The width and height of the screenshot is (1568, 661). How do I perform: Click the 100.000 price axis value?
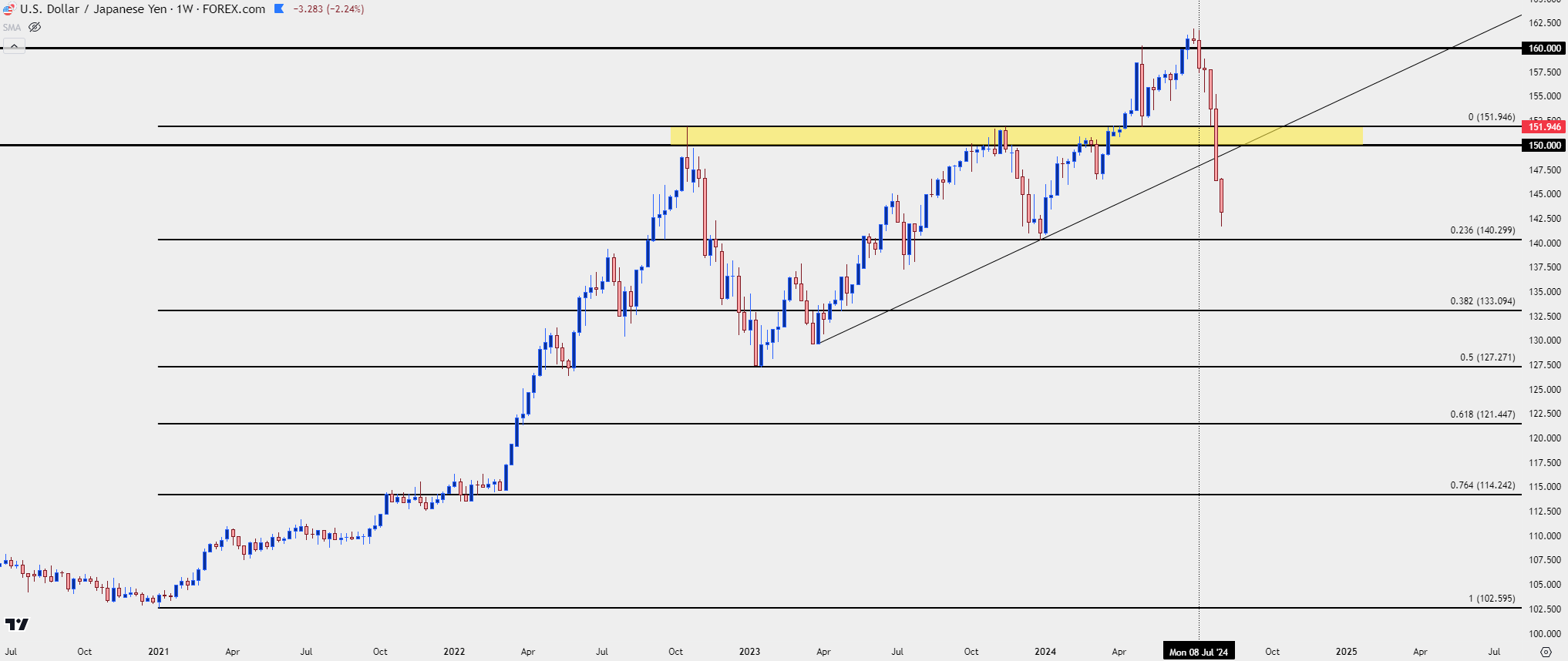1545,633
